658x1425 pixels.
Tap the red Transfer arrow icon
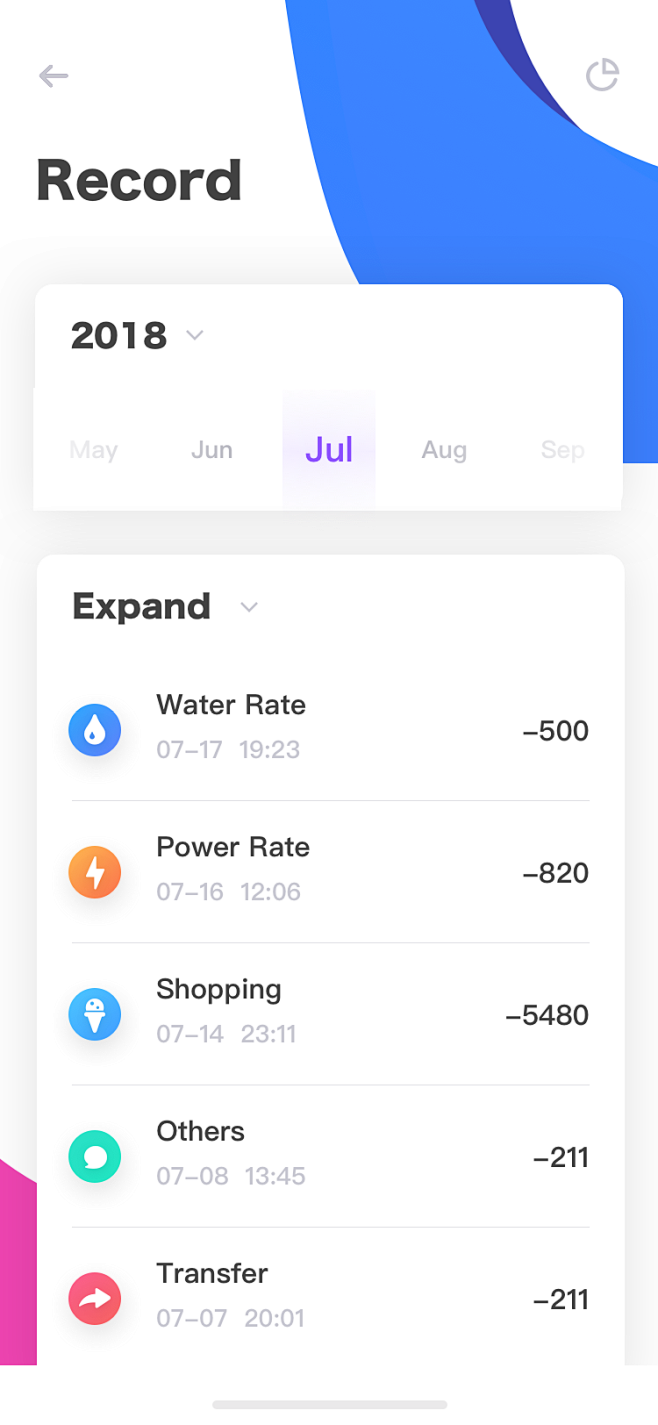pos(95,1299)
